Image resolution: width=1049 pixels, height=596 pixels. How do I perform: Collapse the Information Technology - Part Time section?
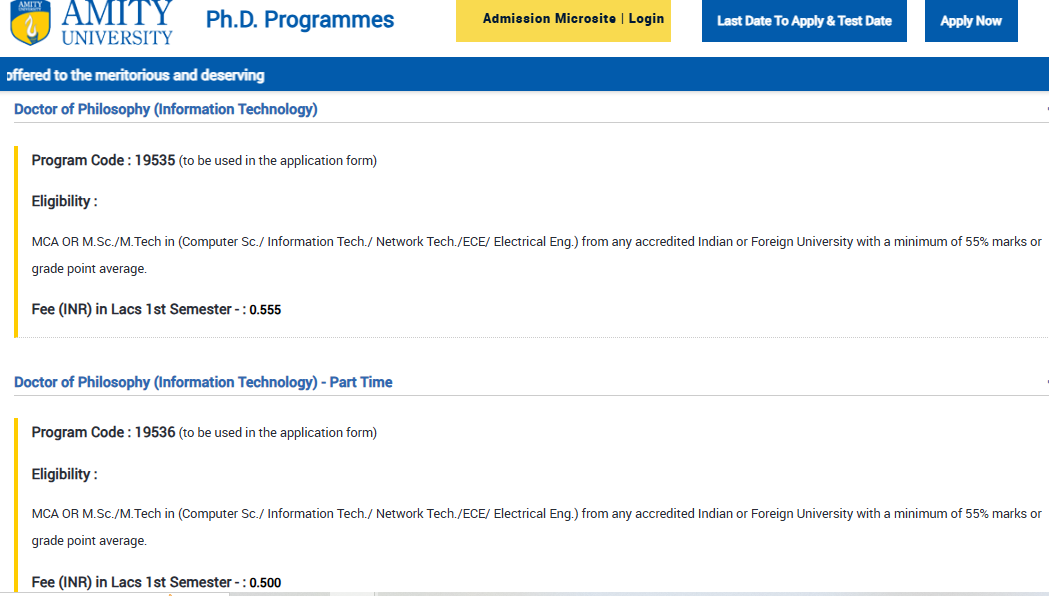[x=203, y=382]
